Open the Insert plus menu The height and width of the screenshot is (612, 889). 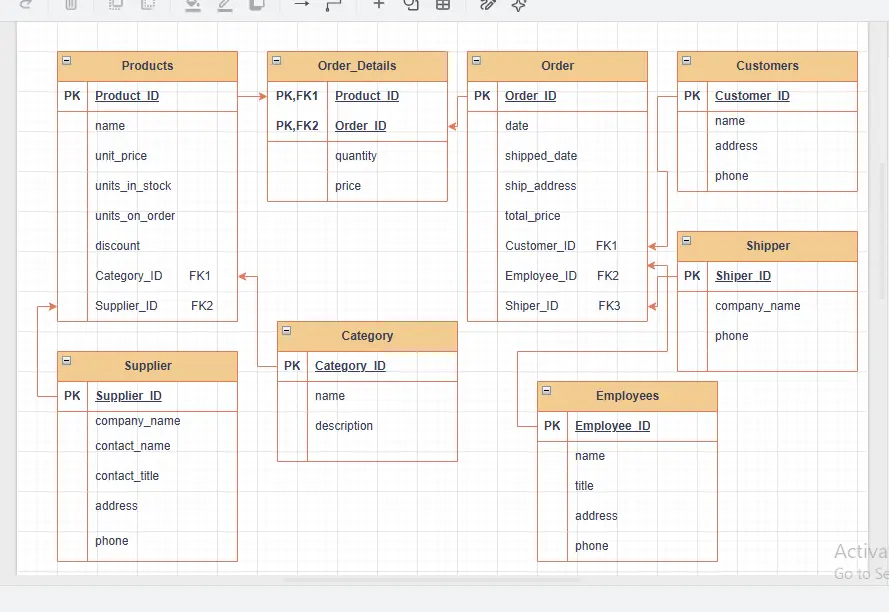coord(379,4)
